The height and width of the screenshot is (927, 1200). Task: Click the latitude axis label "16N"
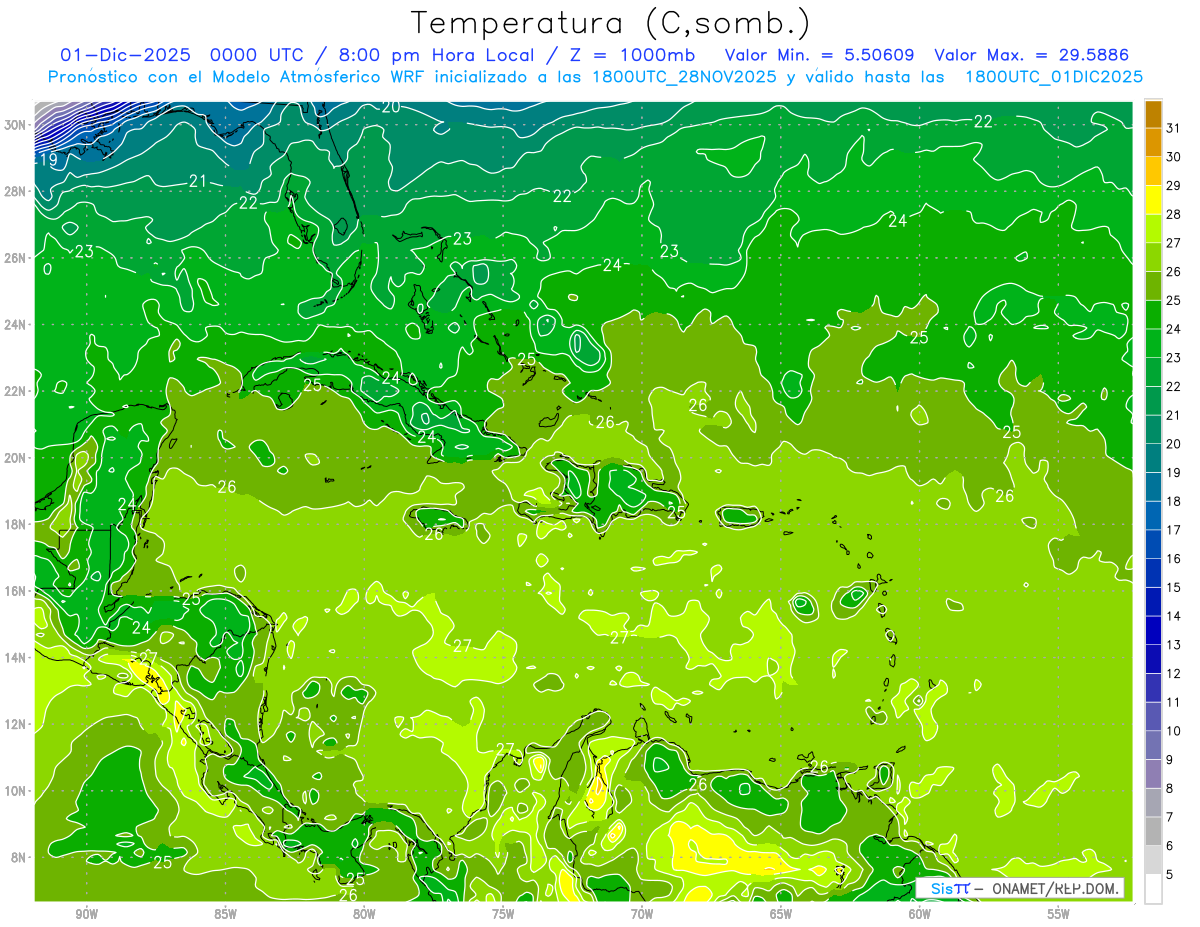pos(16,591)
